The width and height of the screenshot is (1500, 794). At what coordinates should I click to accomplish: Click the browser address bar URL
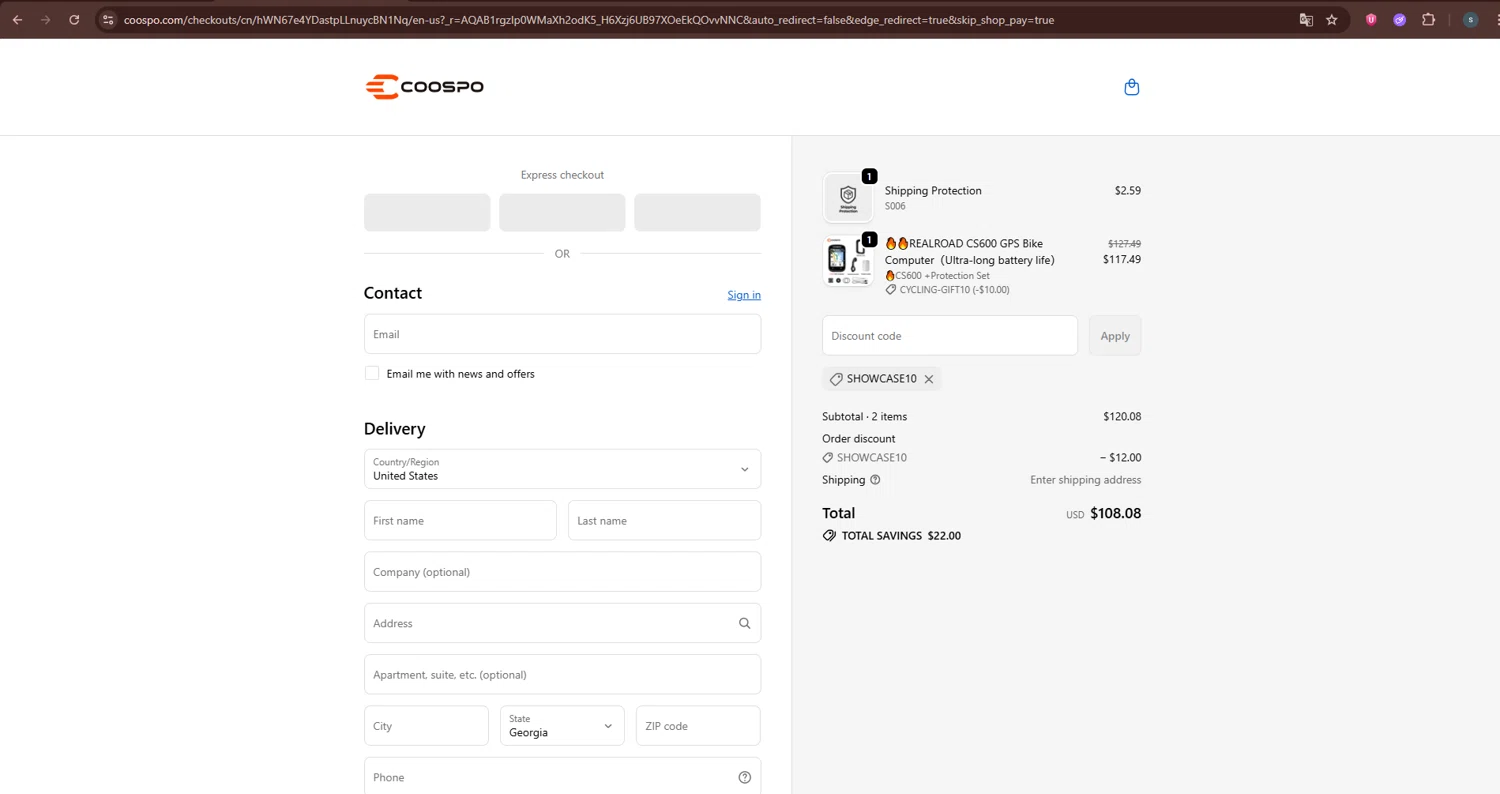pos(589,19)
